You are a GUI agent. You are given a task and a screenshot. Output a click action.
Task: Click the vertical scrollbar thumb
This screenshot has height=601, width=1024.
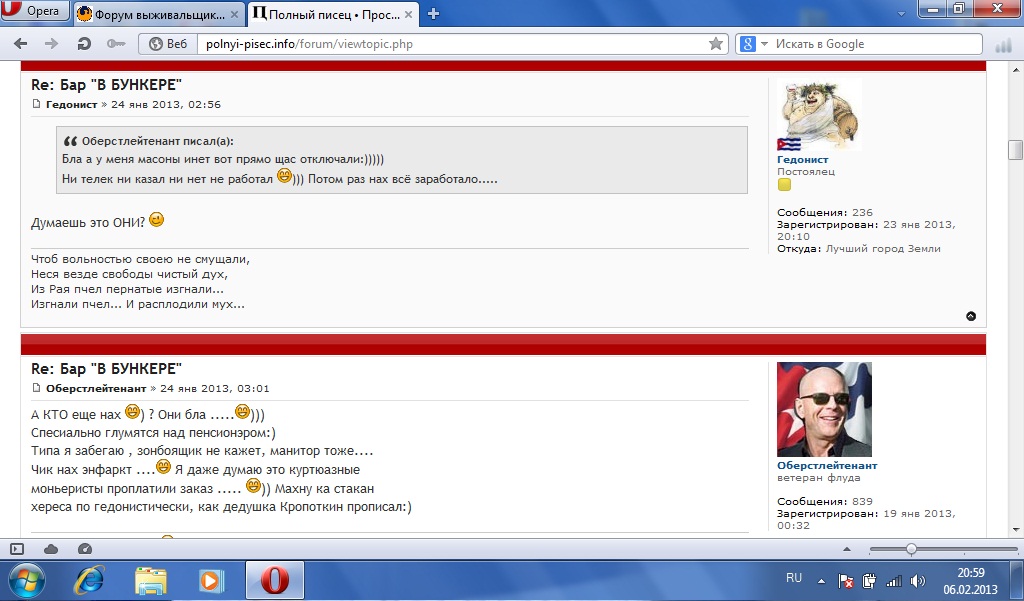tap(1016, 150)
